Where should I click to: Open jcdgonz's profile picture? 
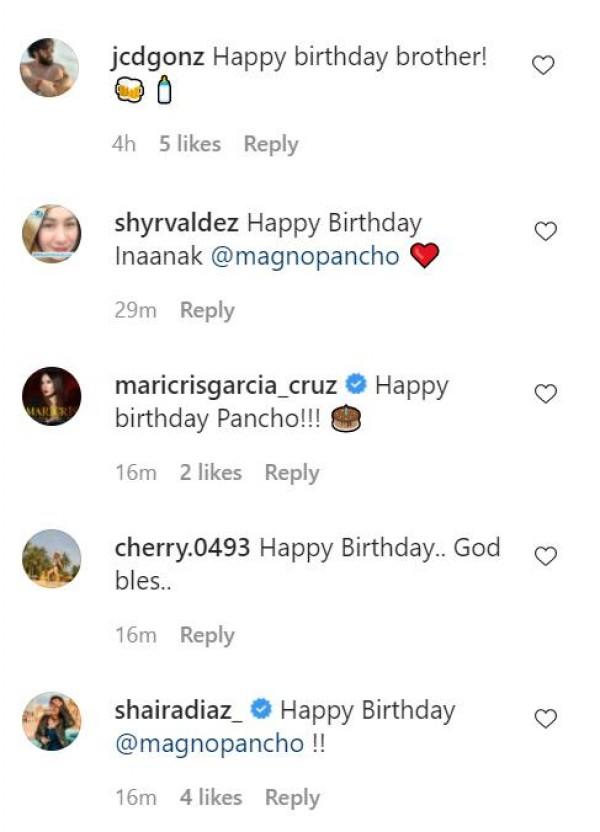point(50,68)
